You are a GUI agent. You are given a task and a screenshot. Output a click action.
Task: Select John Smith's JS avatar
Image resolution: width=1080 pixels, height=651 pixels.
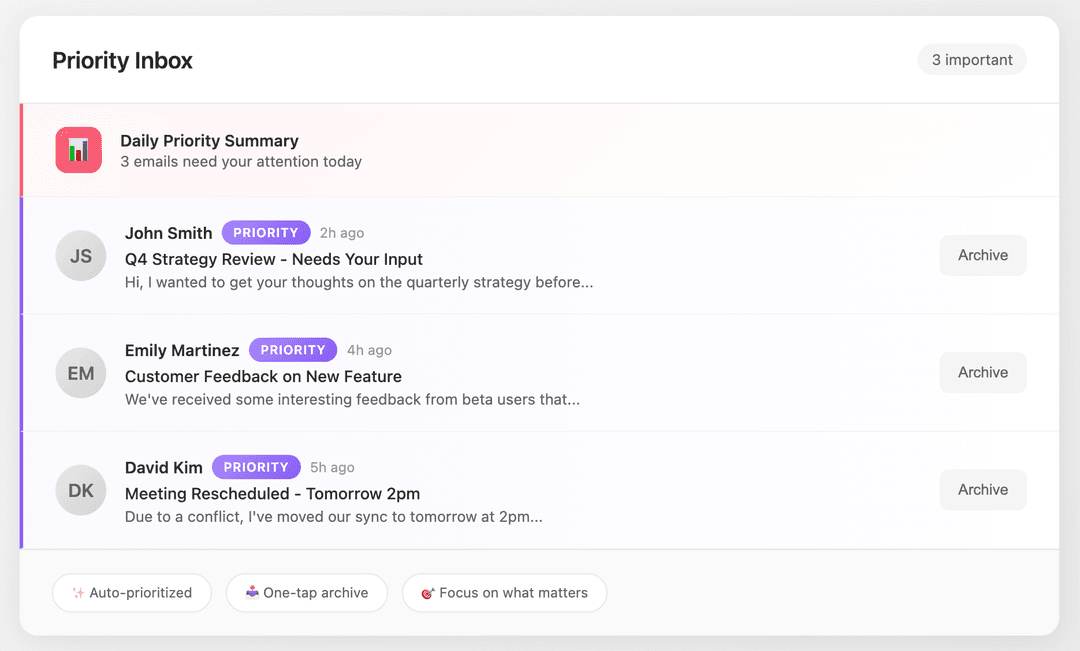80,255
